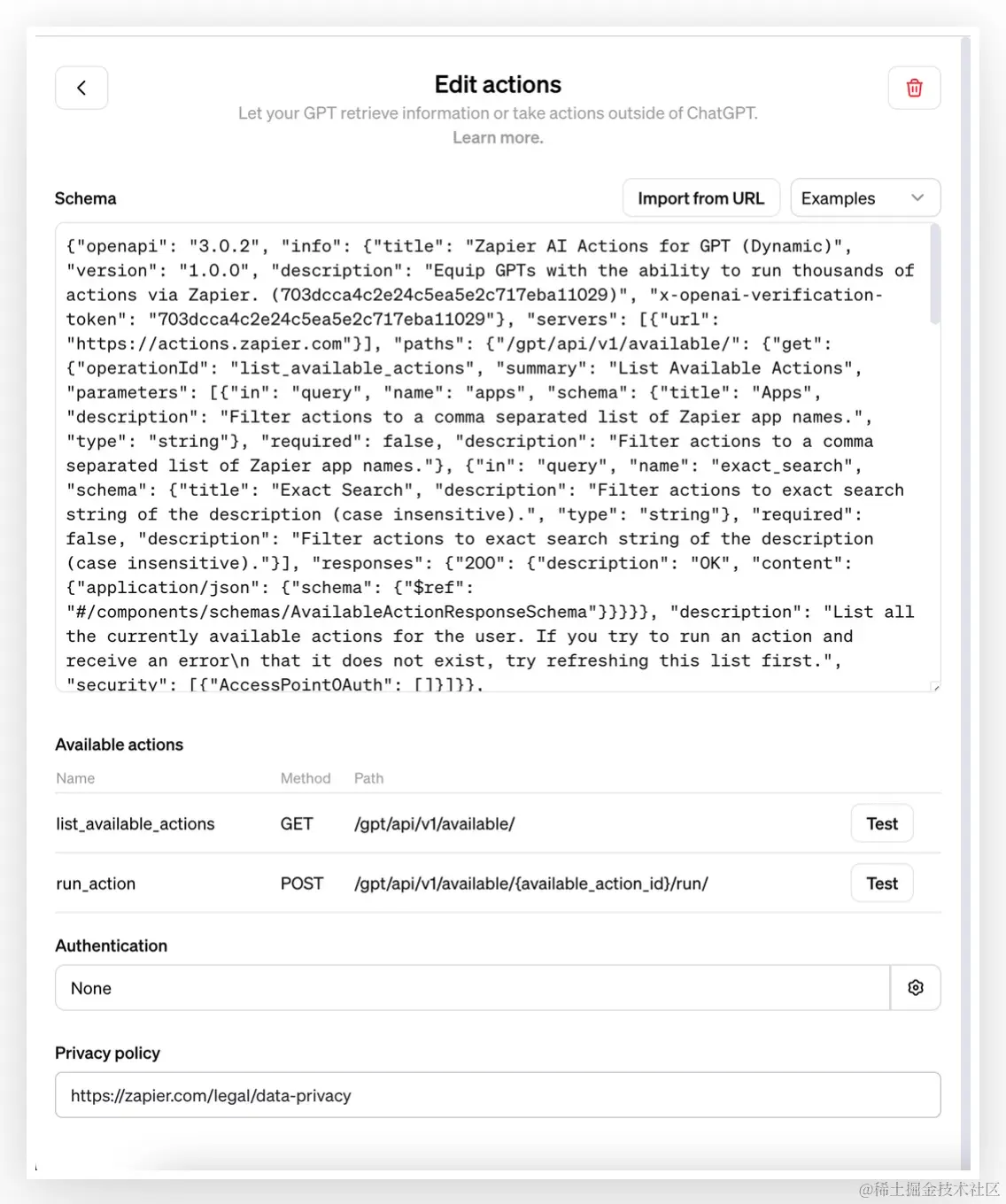Viewport: 1006px width, 1204px height.
Task: Click the Authentication field showing None
Action: [472, 988]
